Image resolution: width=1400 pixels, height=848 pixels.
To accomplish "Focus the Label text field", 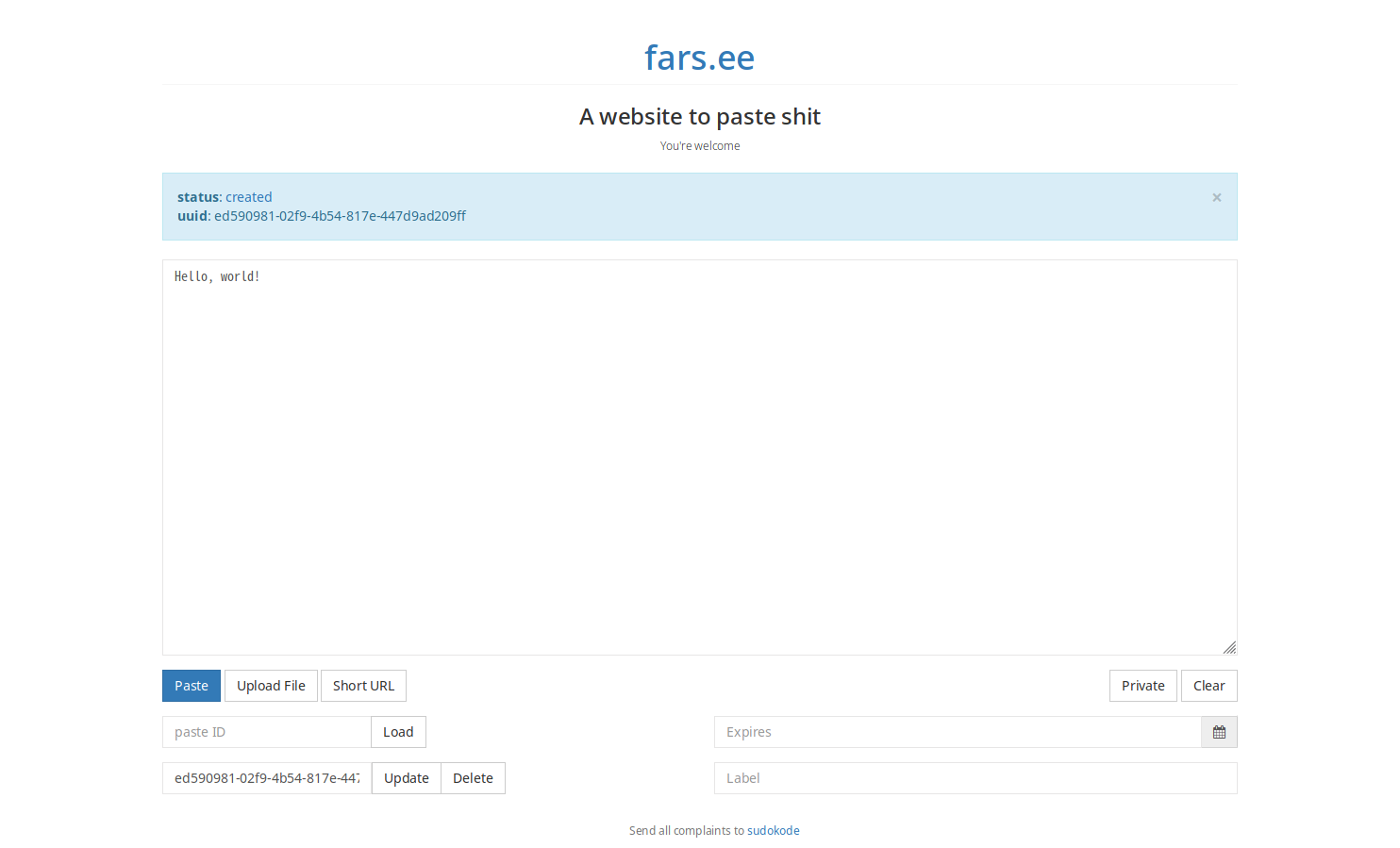I will point(975,778).
